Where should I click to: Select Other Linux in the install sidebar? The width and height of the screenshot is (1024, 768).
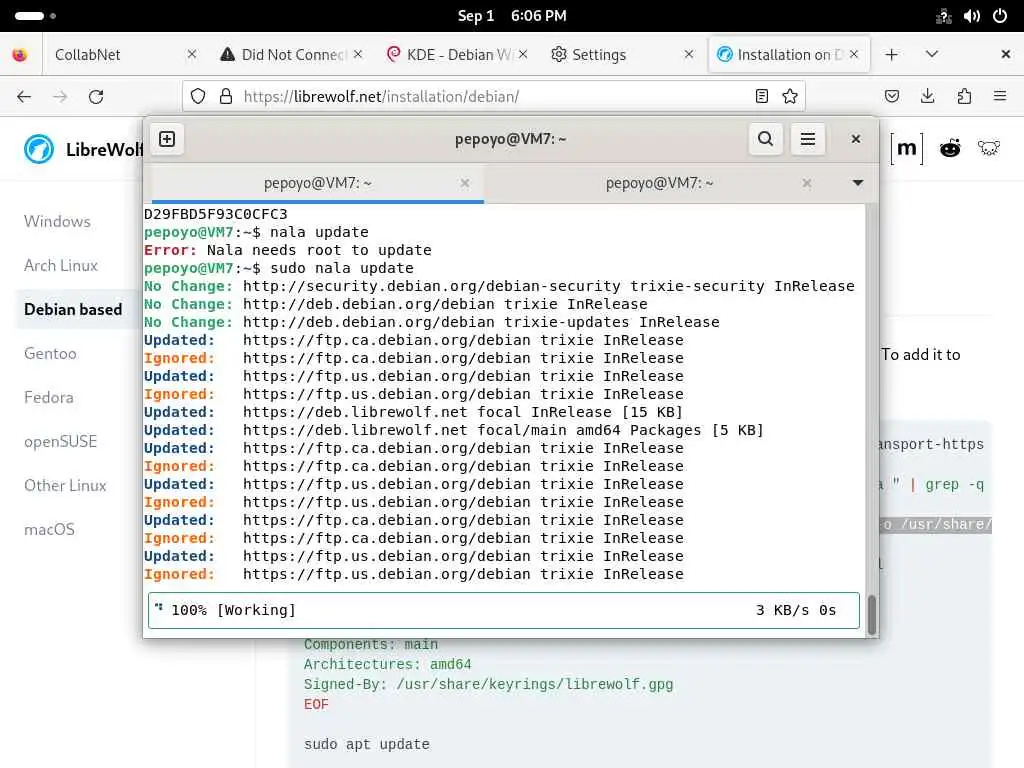point(65,486)
